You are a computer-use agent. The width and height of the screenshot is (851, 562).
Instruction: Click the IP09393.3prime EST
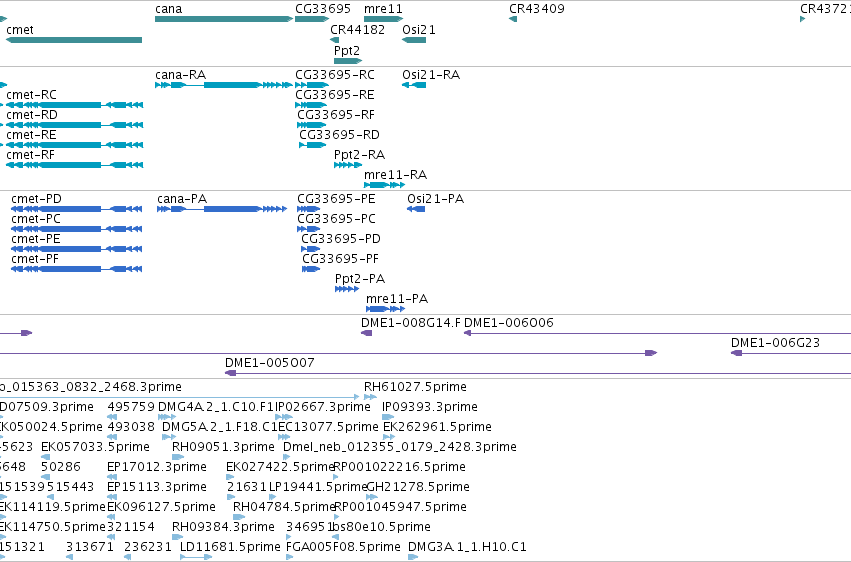point(388,417)
